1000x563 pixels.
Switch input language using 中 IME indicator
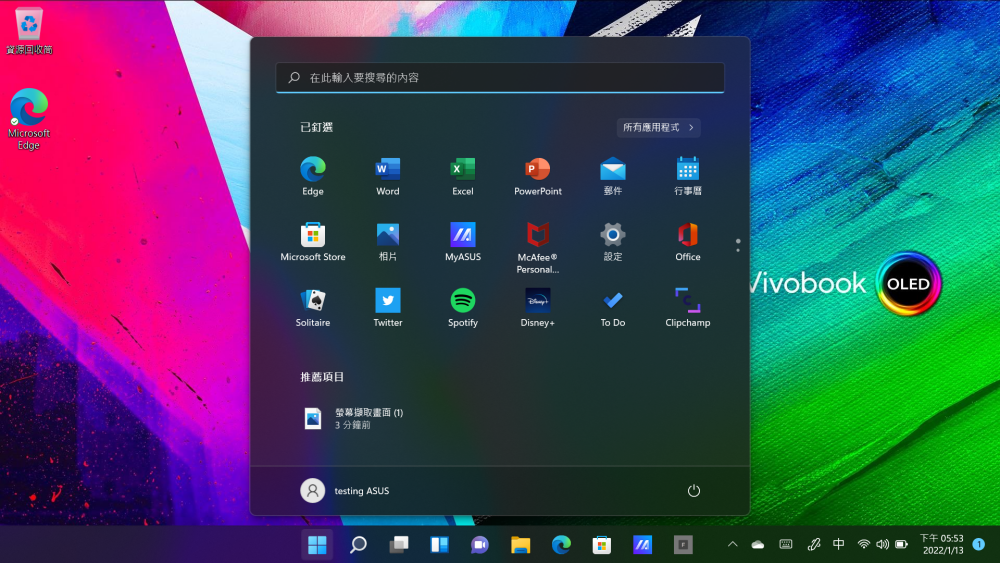point(839,545)
